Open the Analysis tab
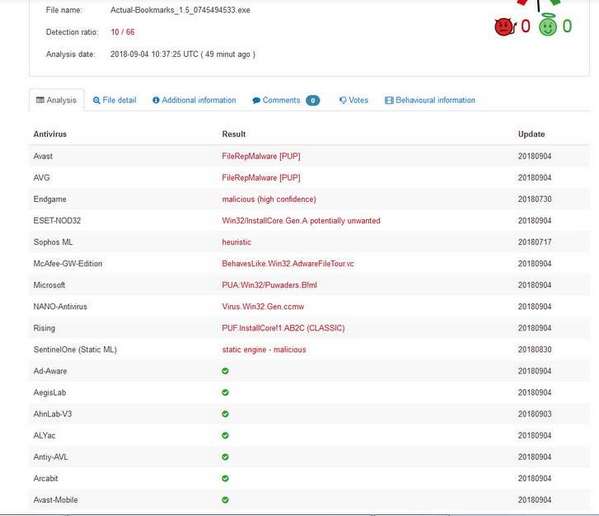The width and height of the screenshot is (599, 516). point(57,100)
